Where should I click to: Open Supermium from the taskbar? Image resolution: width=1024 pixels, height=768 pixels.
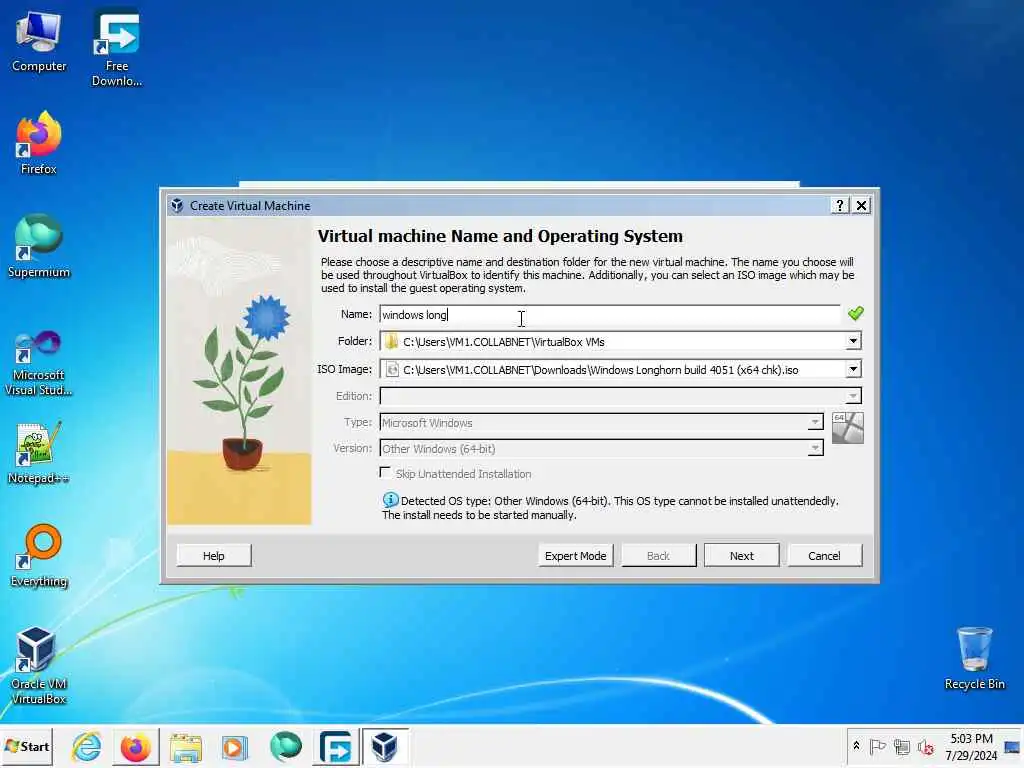click(285, 746)
